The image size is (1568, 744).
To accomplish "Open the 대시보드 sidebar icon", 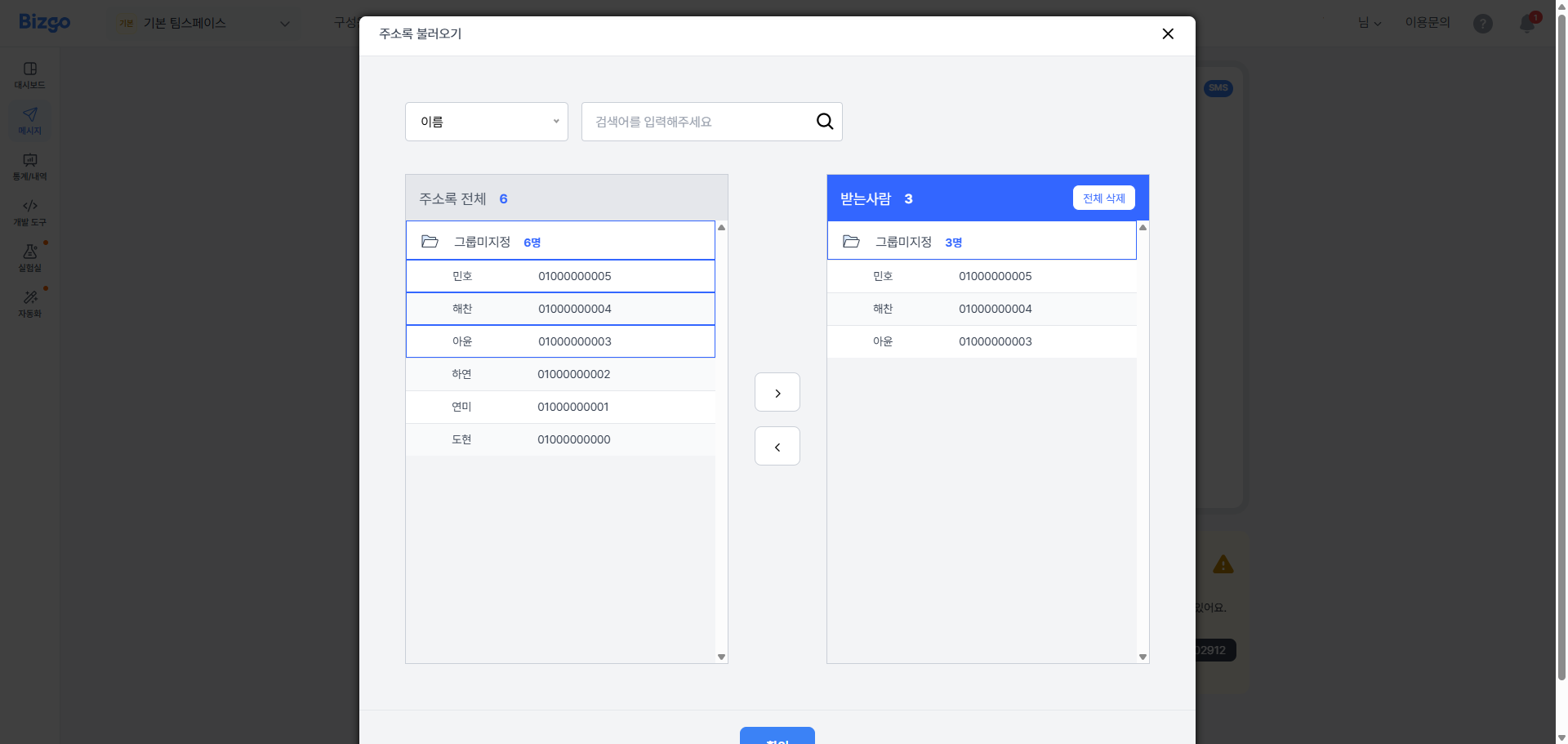I will click(30, 74).
